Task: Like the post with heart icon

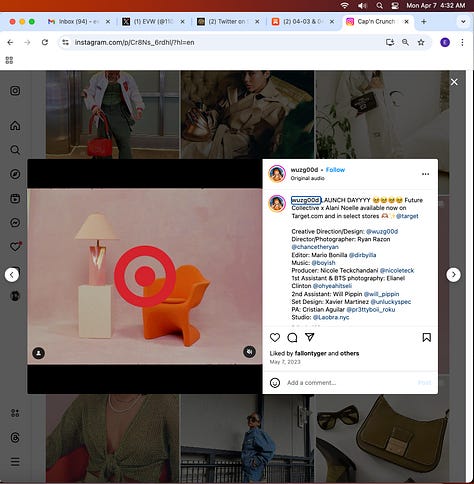Action: (275, 337)
